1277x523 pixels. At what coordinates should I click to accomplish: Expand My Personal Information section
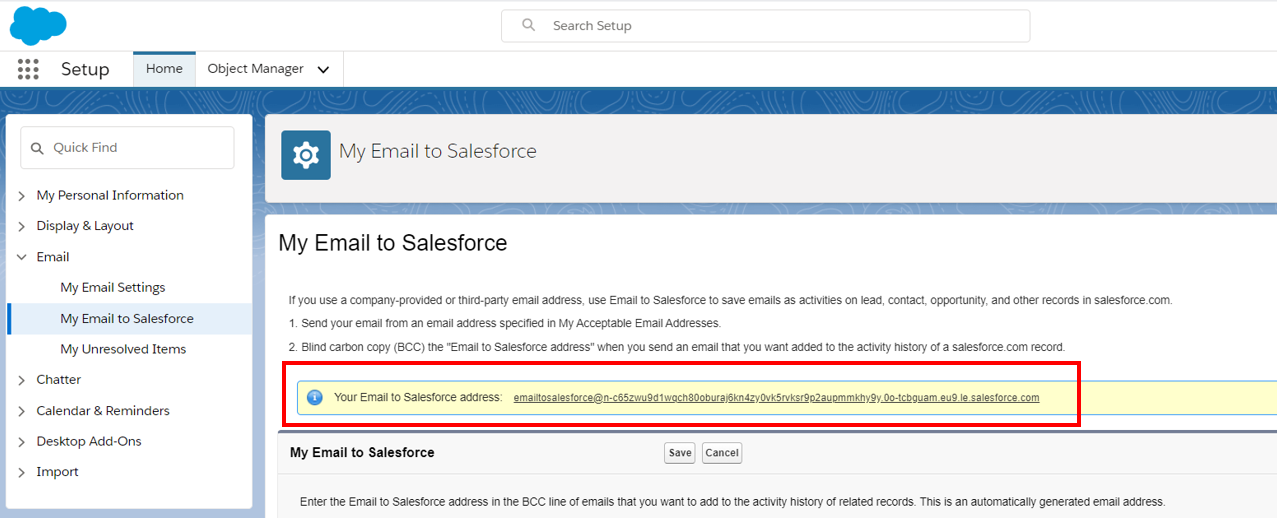pos(22,196)
